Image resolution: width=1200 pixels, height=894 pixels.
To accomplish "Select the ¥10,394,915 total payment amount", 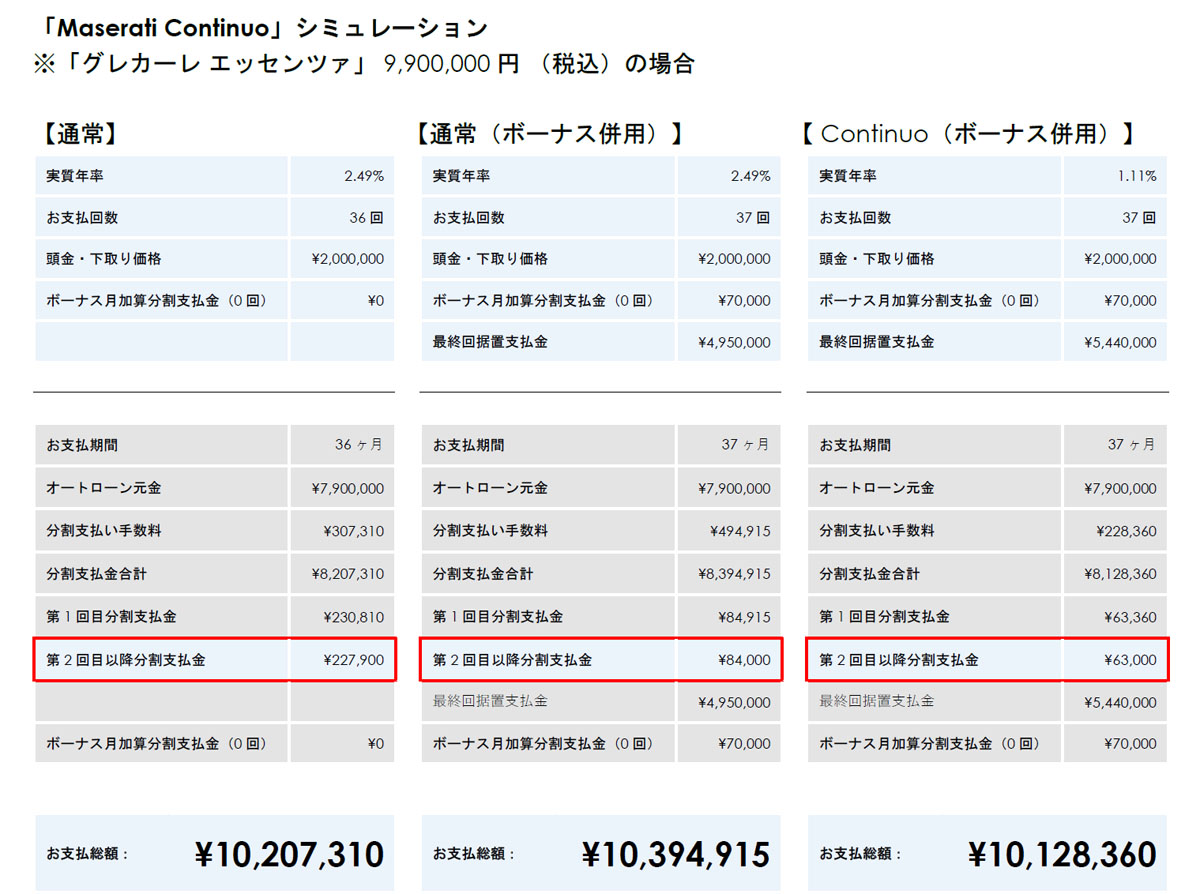I will (x=676, y=854).
